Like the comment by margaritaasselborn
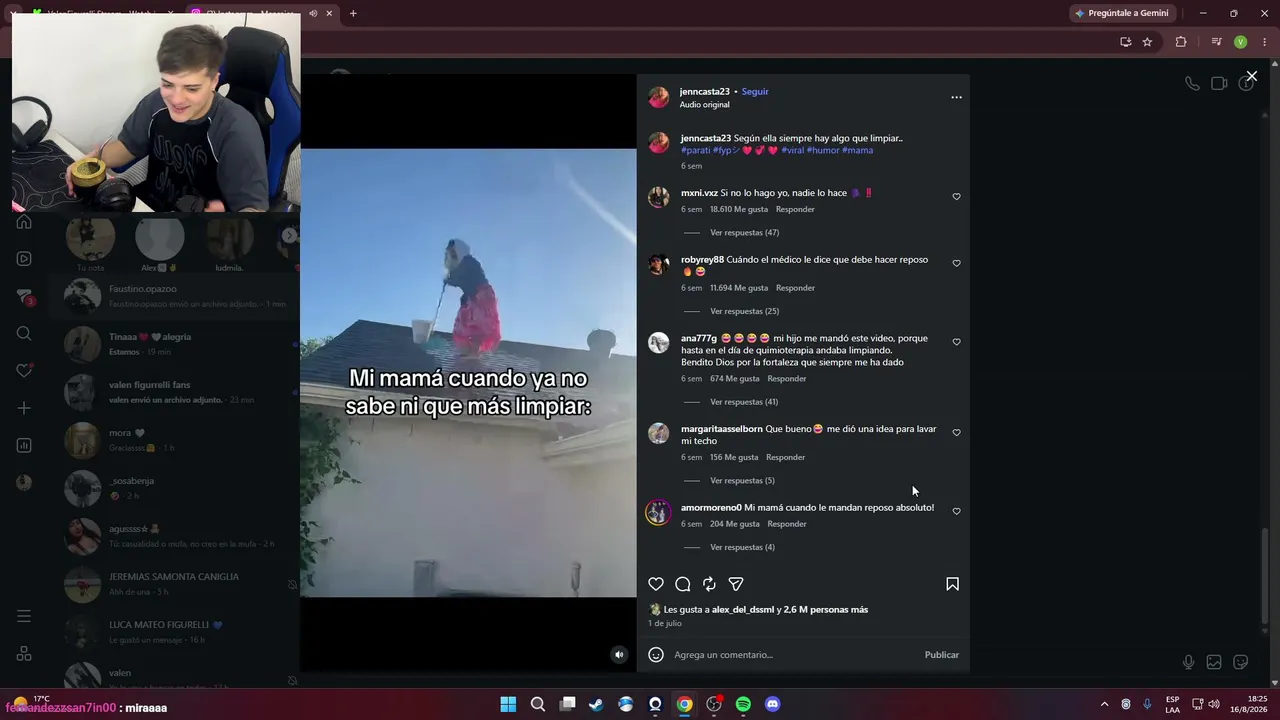Screen dimensions: 1280x720 pyautogui.click(x=956, y=433)
